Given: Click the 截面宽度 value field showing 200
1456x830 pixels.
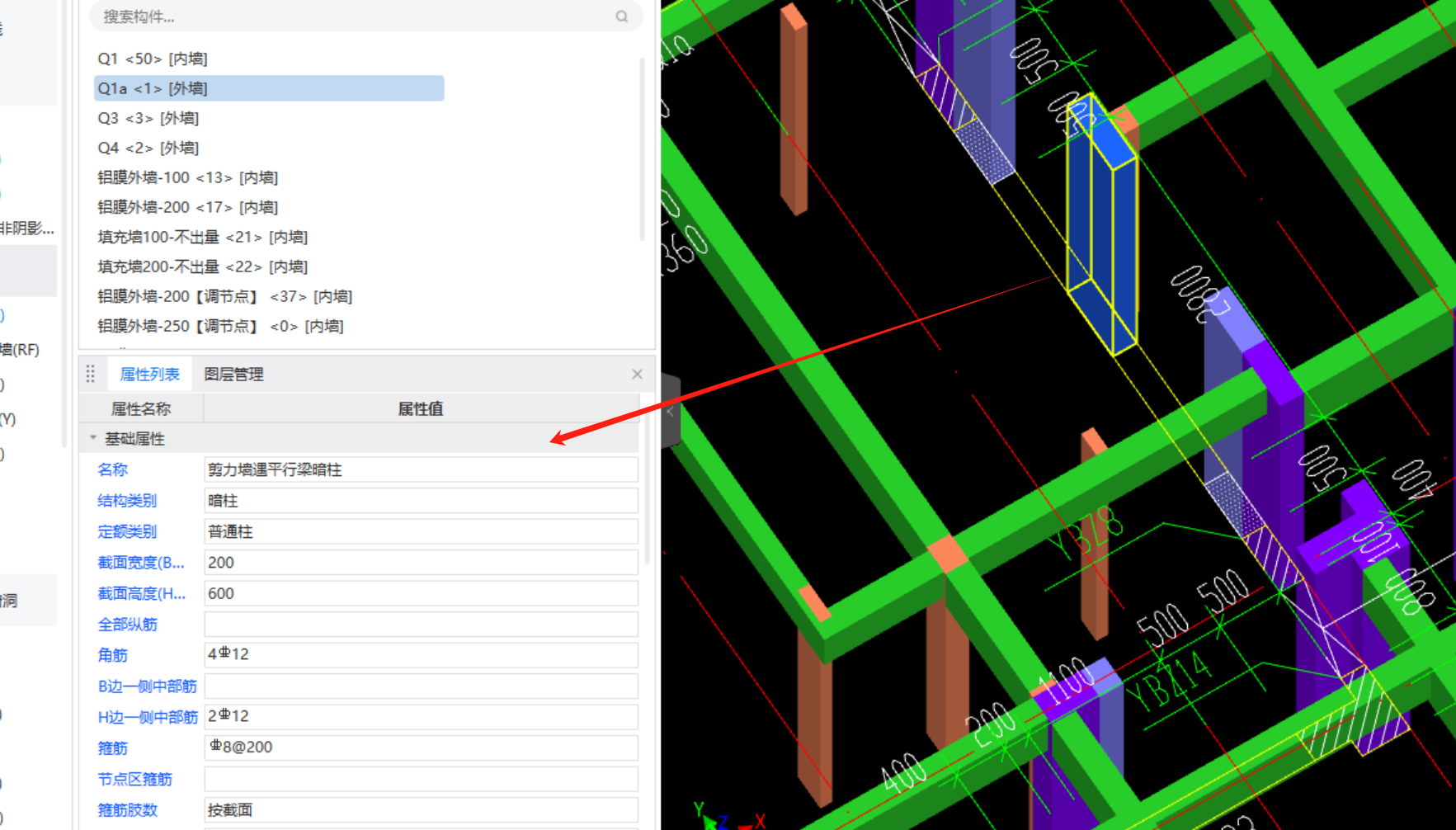Looking at the screenshot, I should [x=420, y=563].
